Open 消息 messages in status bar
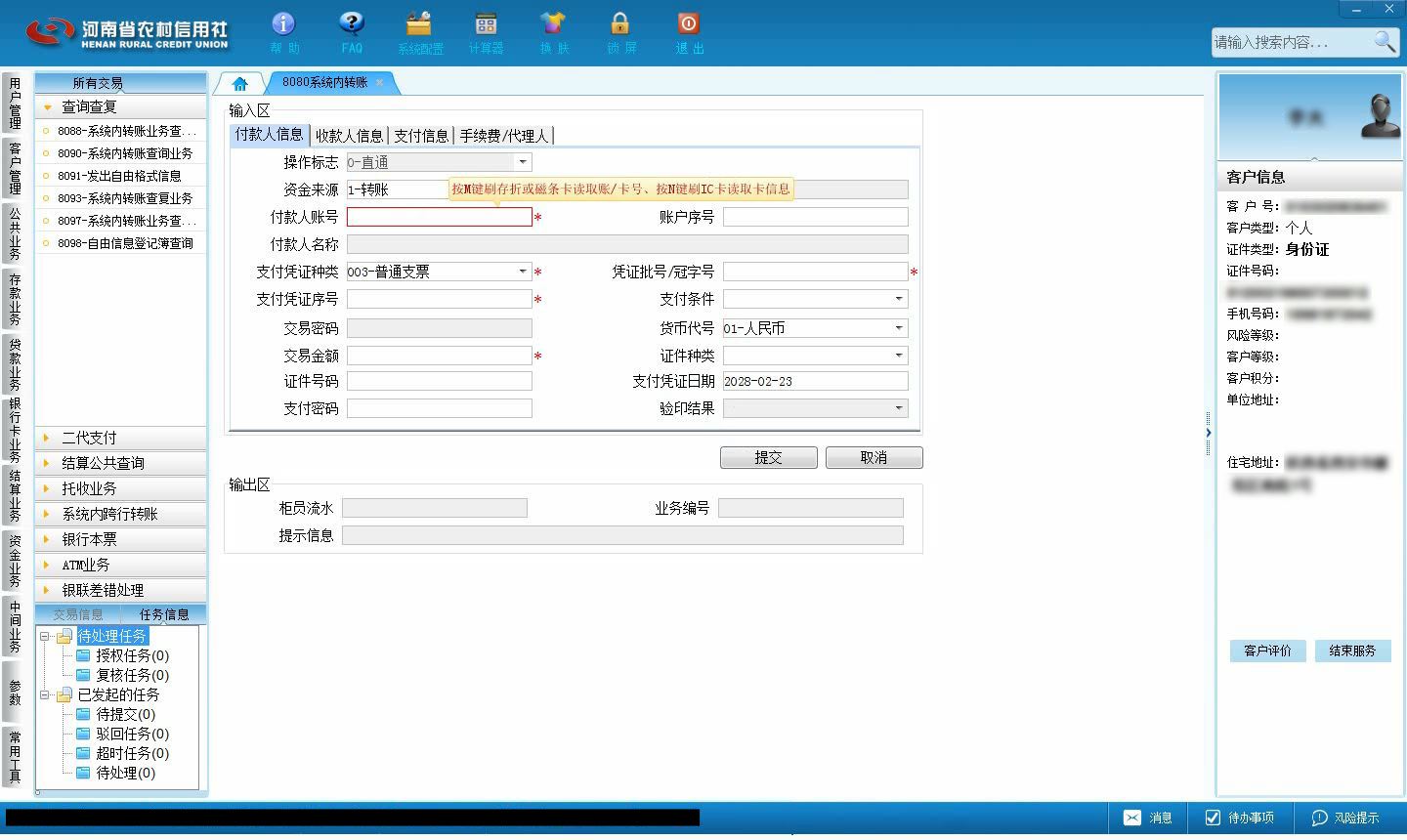1407x840 pixels. 1148,818
